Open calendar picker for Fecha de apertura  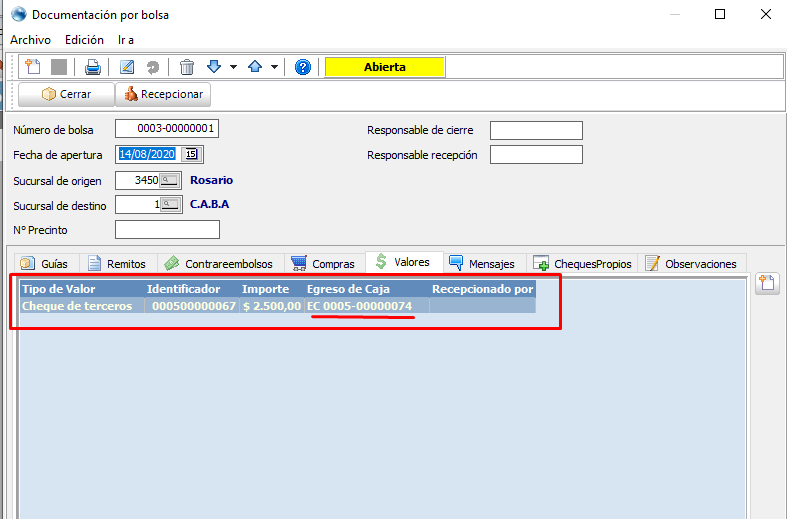click(x=191, y=154)
